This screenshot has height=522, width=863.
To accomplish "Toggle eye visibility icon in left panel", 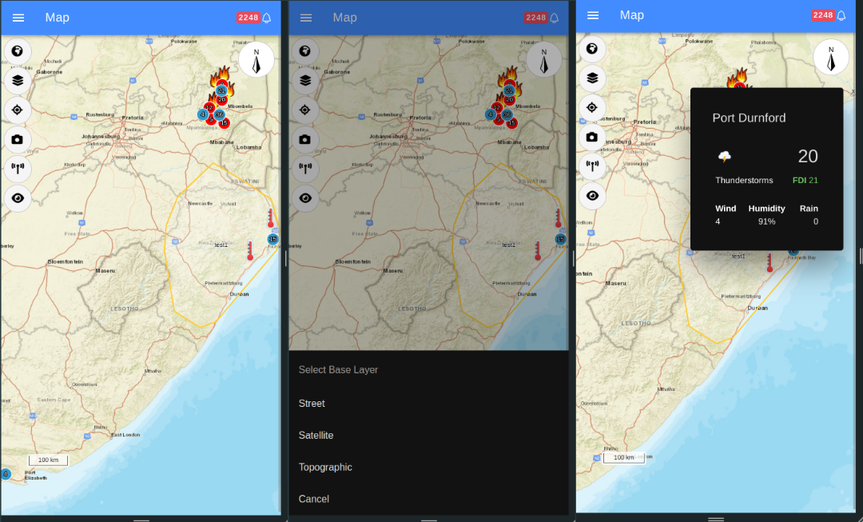I will [x=18, y=198].
